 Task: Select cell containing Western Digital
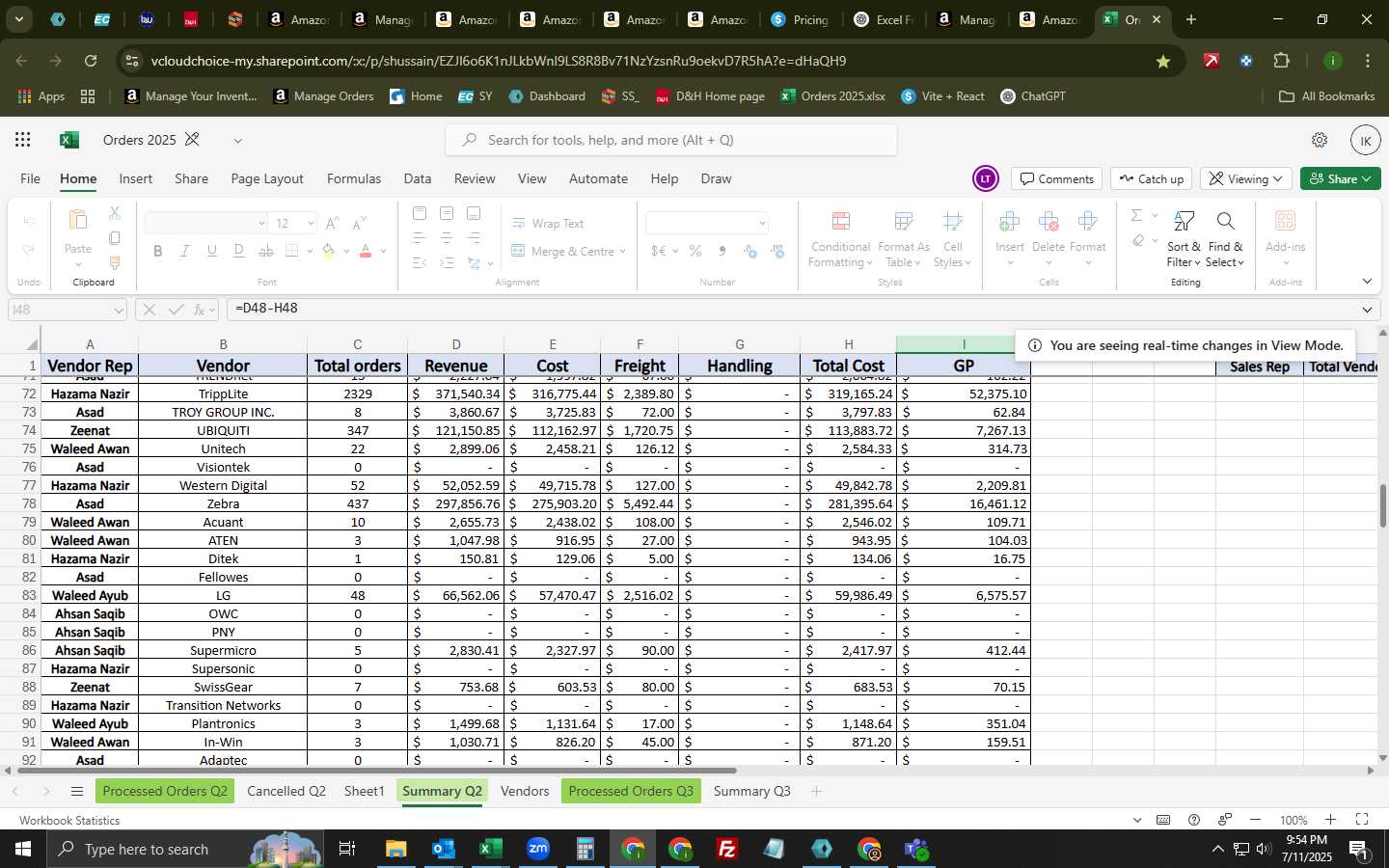pos(223,485)
